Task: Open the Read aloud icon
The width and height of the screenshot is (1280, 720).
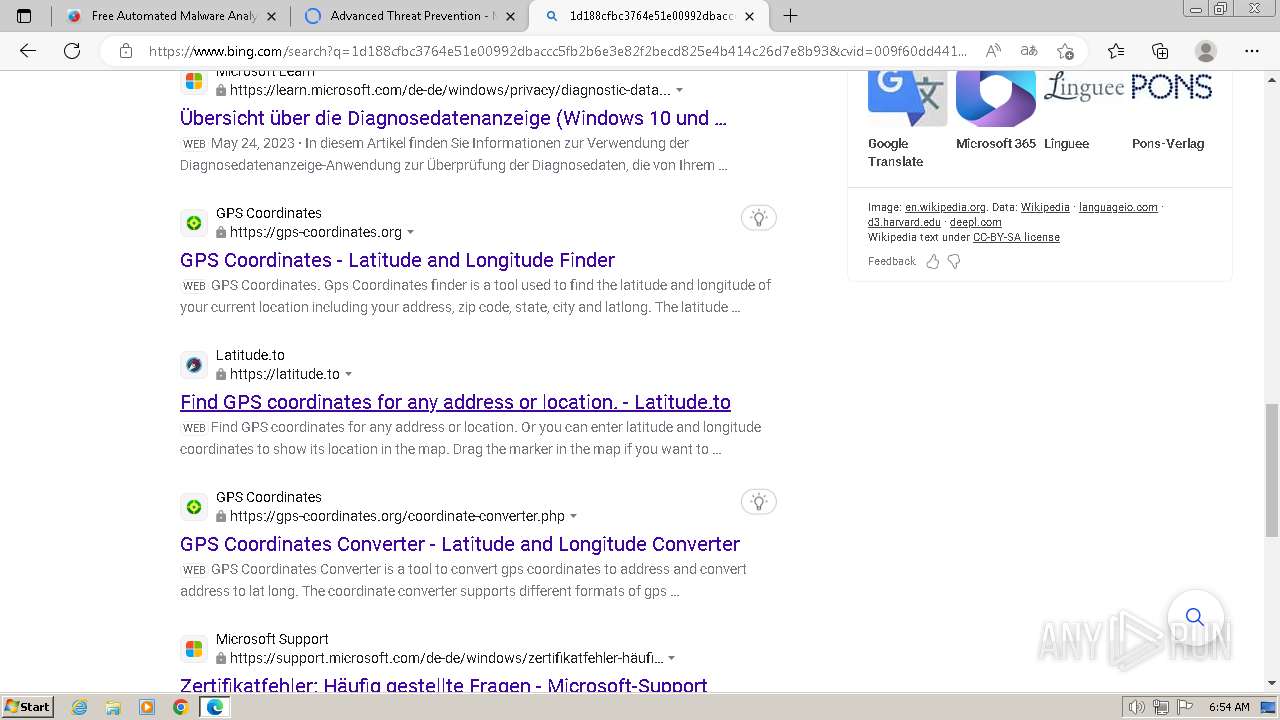Action: pyautogui.click(x=993, y=51)
